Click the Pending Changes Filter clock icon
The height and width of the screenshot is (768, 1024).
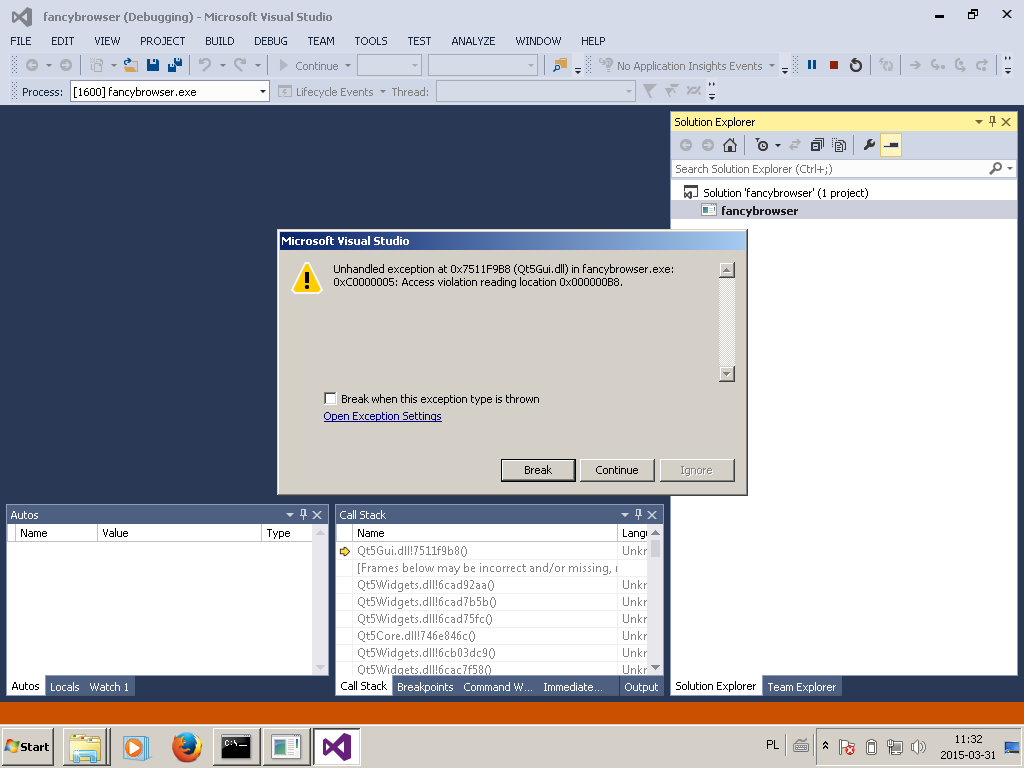click(761, 145)
